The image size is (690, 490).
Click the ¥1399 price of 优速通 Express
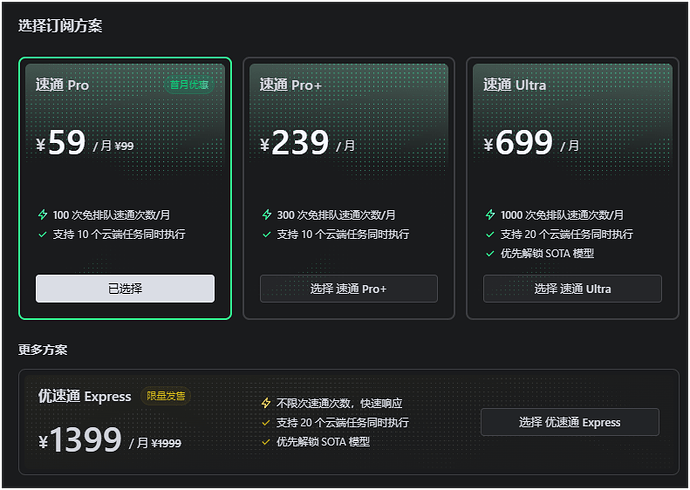point(80,439)
